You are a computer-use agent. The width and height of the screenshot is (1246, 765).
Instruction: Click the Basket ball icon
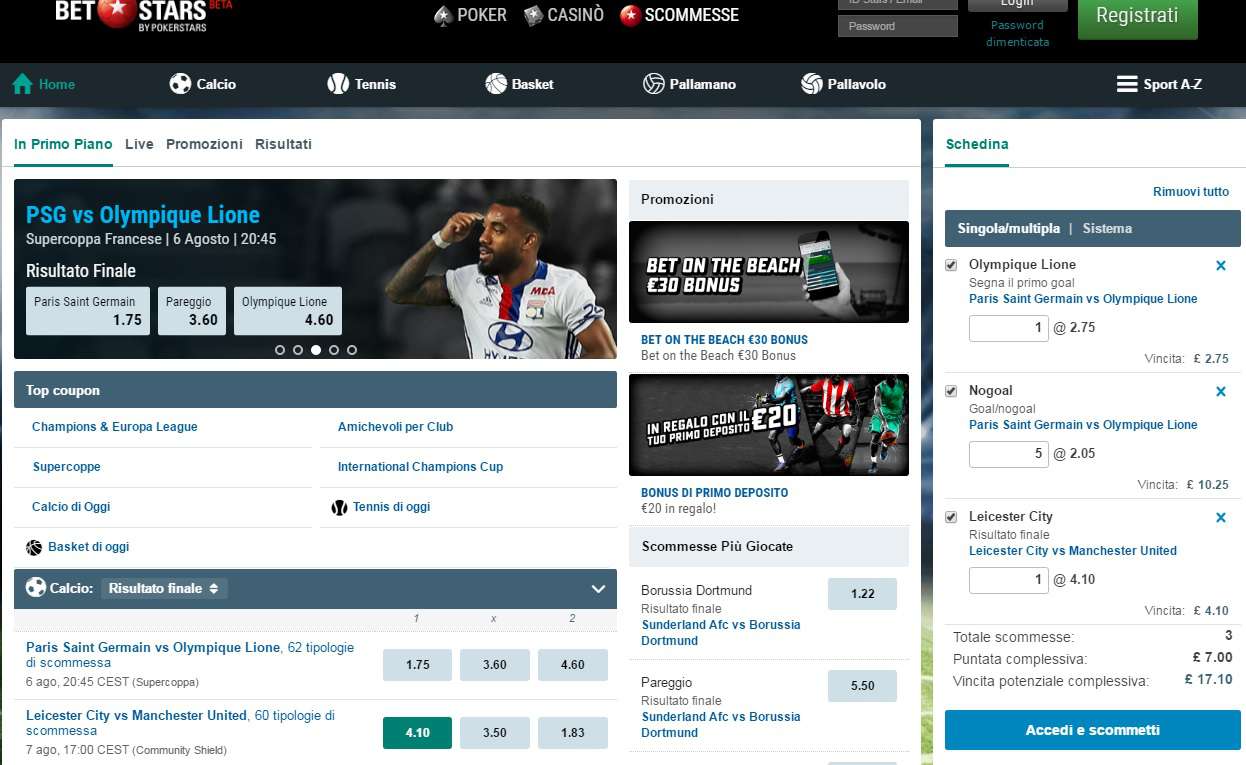[496, 84]
